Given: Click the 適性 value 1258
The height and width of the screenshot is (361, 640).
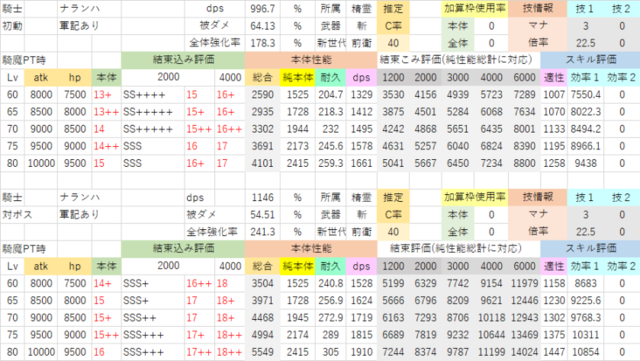Looking at the screenshot, I should pyautogui.click(x=554, y=163).
